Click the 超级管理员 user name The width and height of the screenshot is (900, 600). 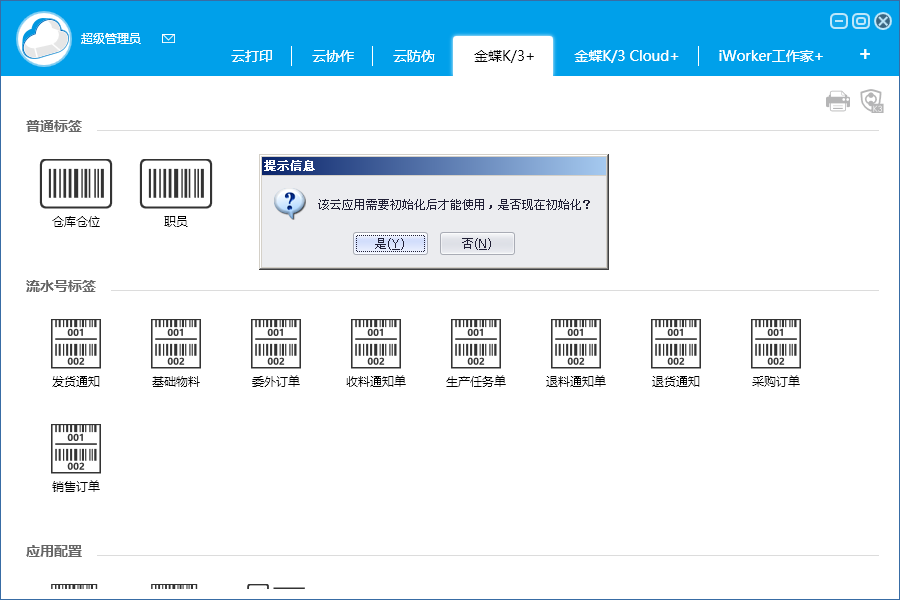[x=110, y=38]
